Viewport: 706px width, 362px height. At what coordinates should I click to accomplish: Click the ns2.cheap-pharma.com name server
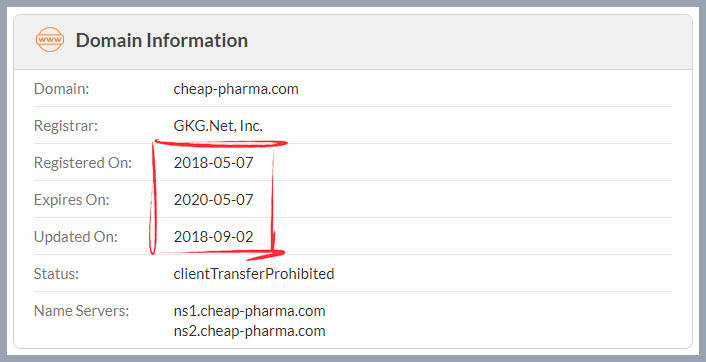click(x=249, y=331)
